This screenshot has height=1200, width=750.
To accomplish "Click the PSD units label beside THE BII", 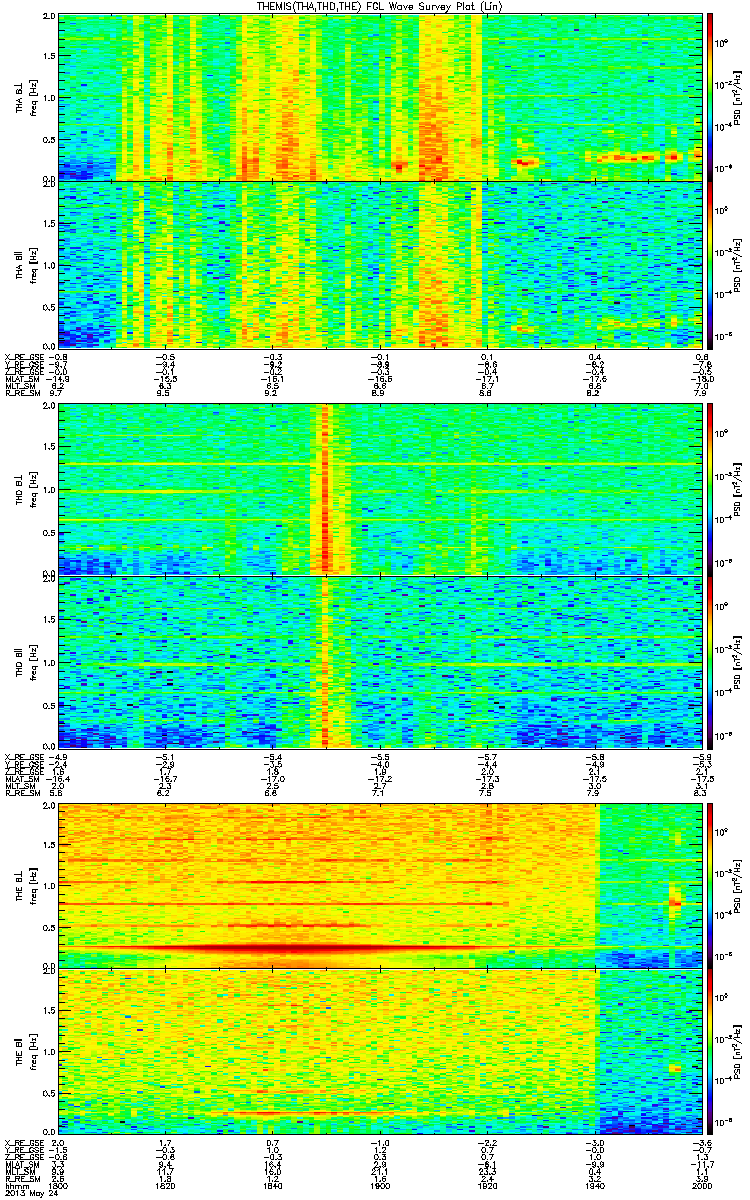I will pyautogui.click(x=738, y=1051).
